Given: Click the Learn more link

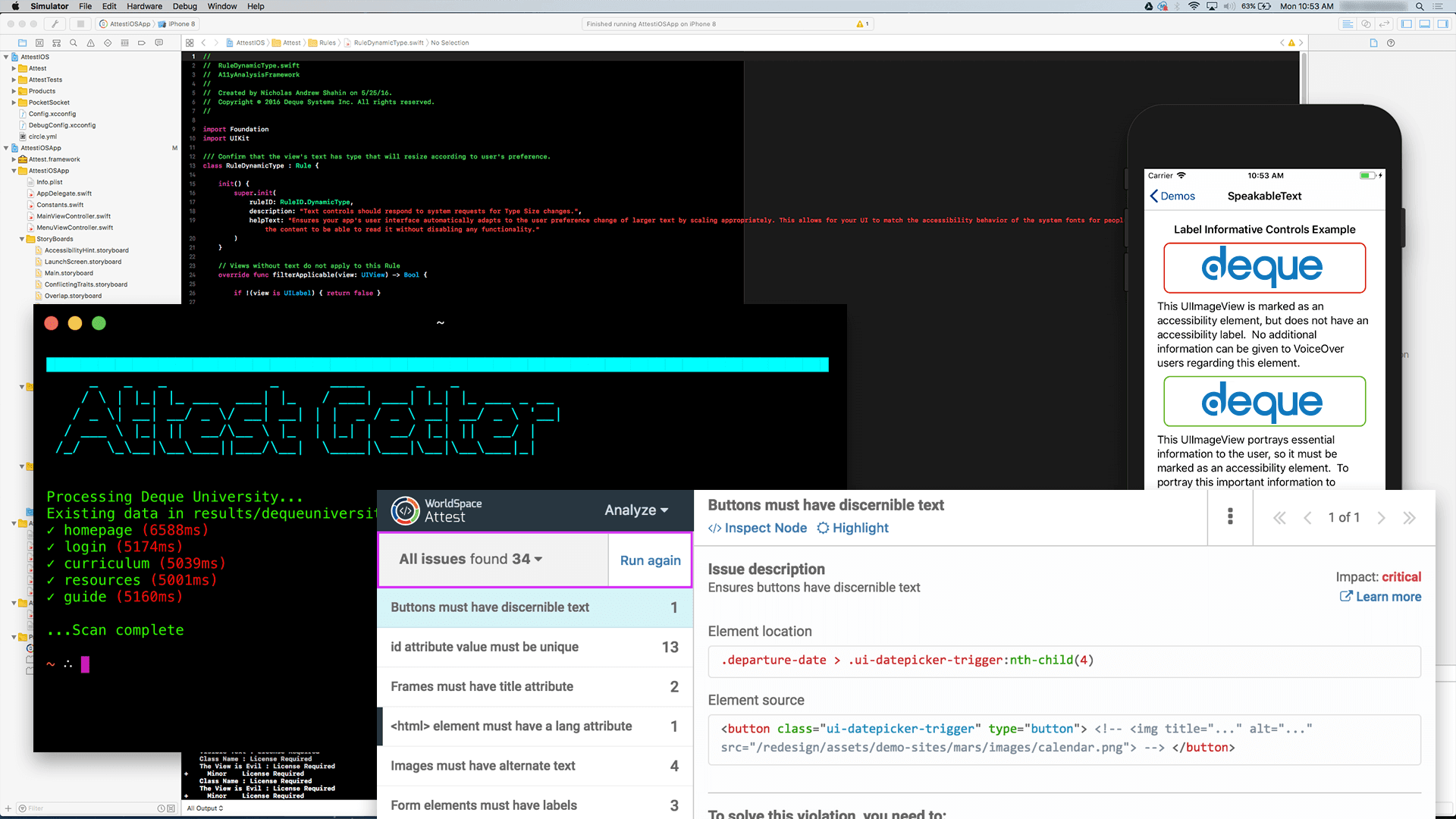Looking at the screenshot, I should coord(1380,597).
